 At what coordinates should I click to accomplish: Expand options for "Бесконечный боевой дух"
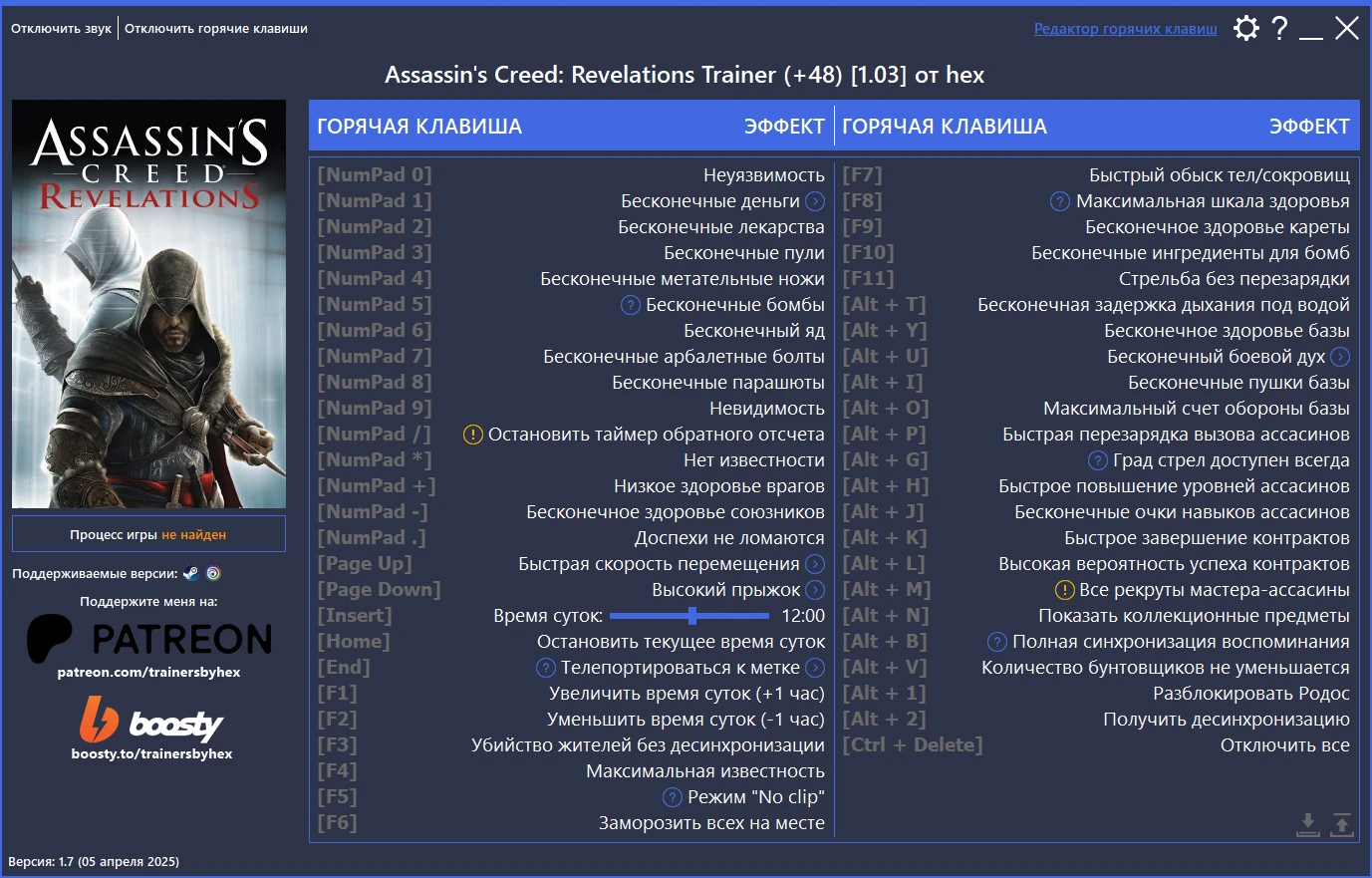click(x=1341, y=356)
